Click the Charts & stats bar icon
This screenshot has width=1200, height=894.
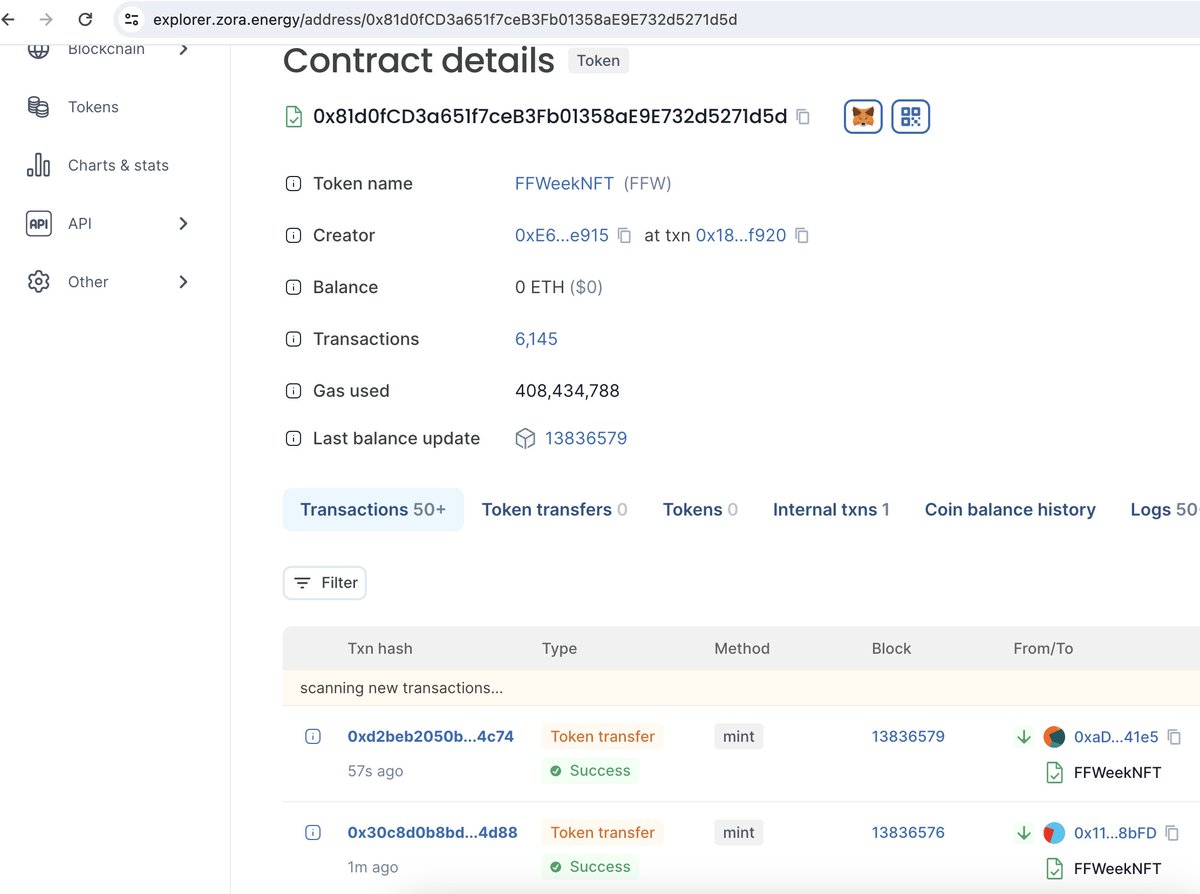pyautogui.click(x=38, y=165)
